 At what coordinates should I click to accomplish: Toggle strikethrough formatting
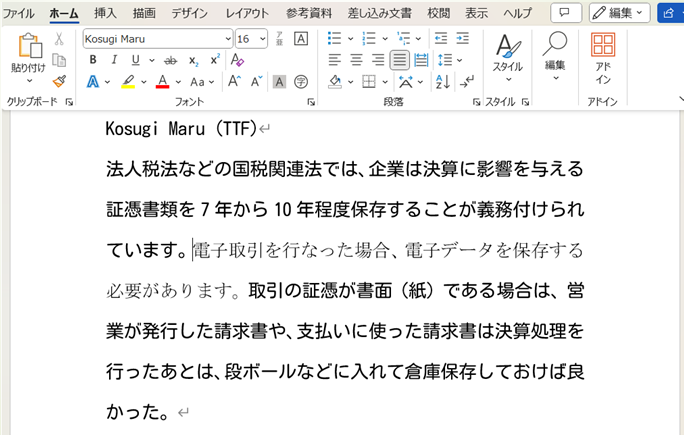pyautogui.click(x=170, y=60)
